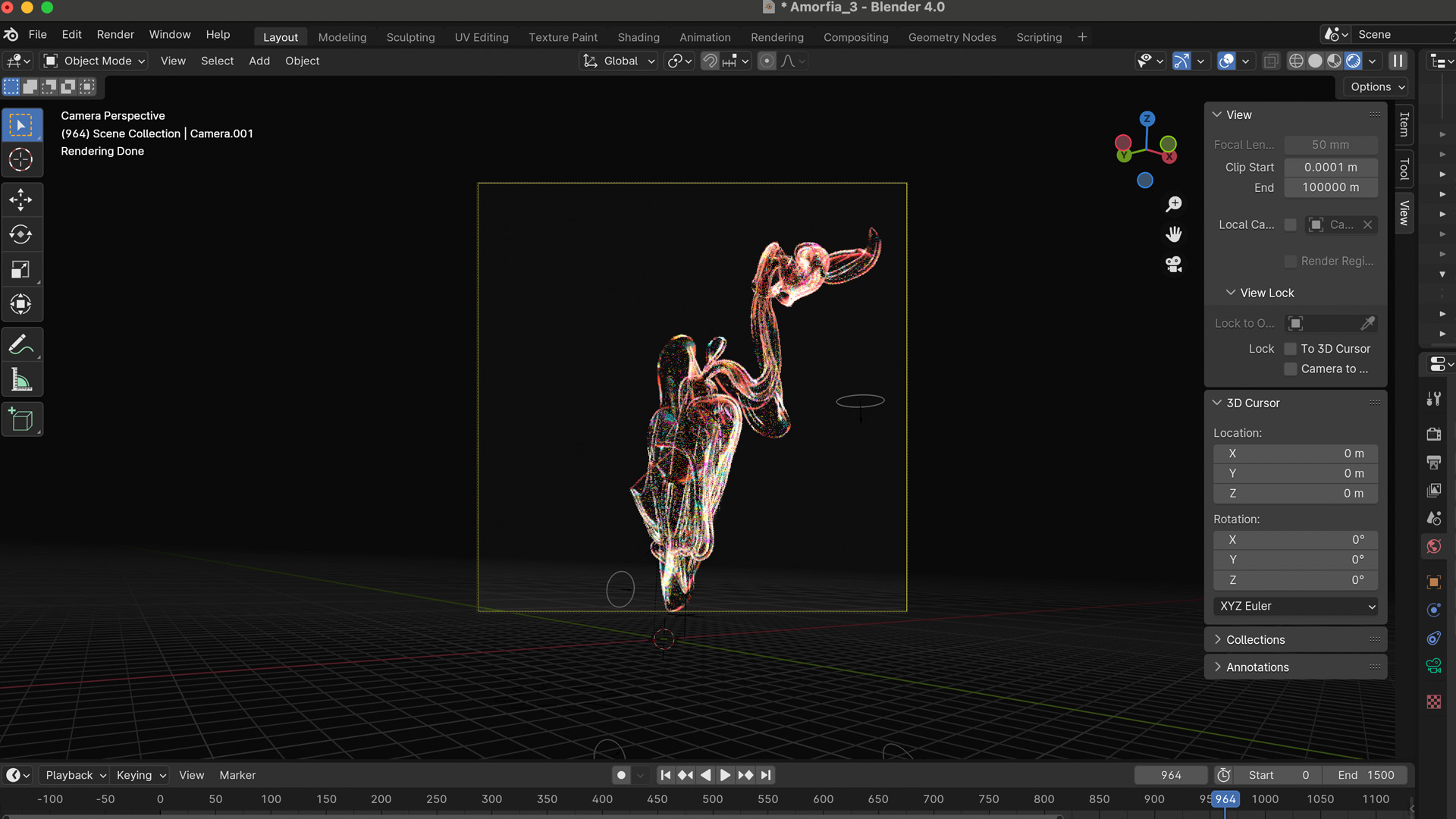Switch to the Shading workspace tab

point(638,37)
